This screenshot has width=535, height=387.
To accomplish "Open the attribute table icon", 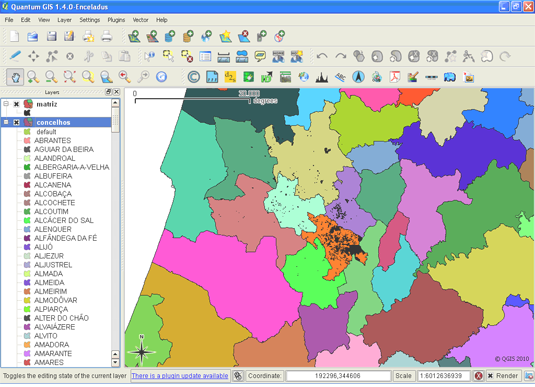I will [205, 56].
